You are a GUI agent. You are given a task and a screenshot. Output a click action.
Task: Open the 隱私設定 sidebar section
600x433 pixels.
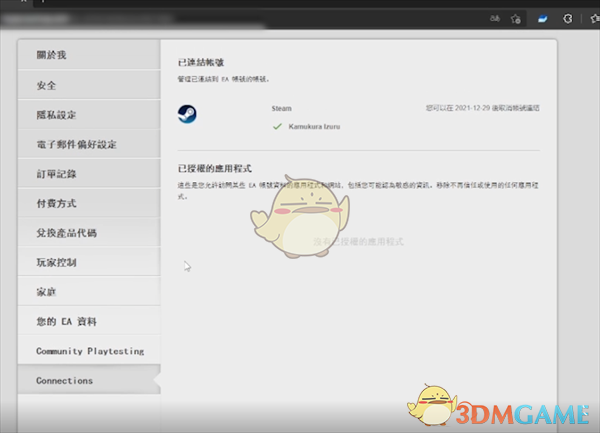(89, 115)
